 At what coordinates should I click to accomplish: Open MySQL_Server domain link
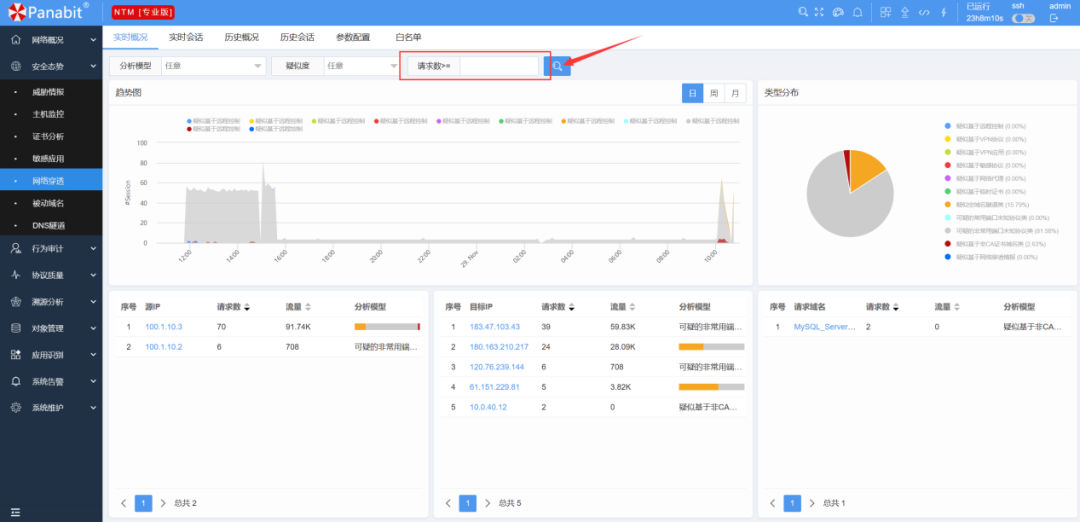824,327
